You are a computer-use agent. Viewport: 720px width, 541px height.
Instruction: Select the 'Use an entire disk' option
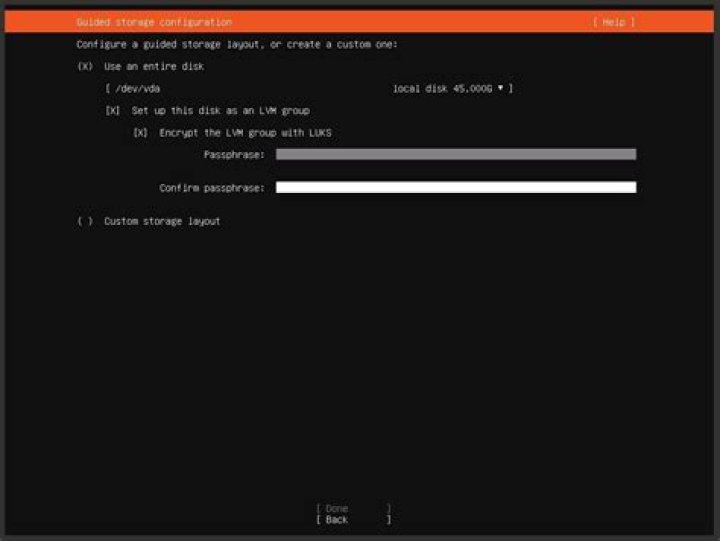(x=141, y=67)
